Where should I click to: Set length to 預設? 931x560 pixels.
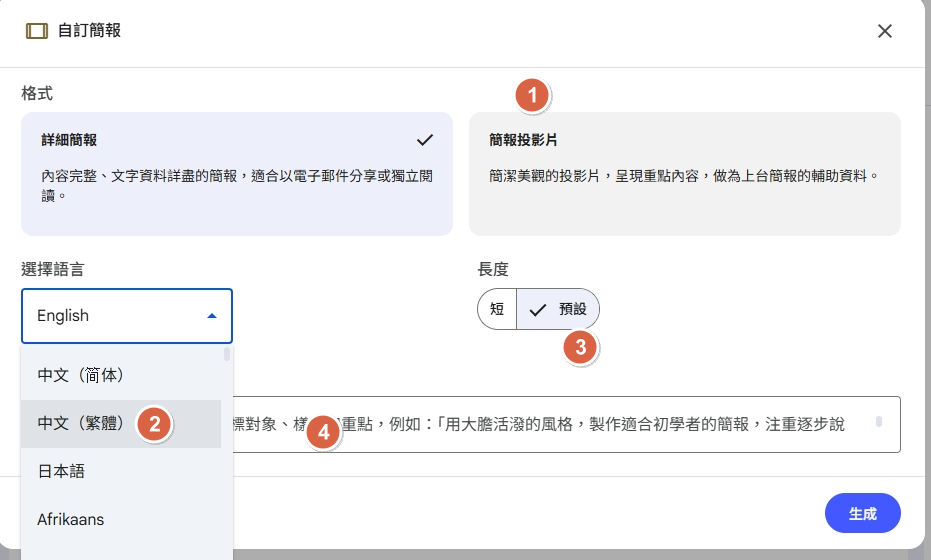[559, 310]
